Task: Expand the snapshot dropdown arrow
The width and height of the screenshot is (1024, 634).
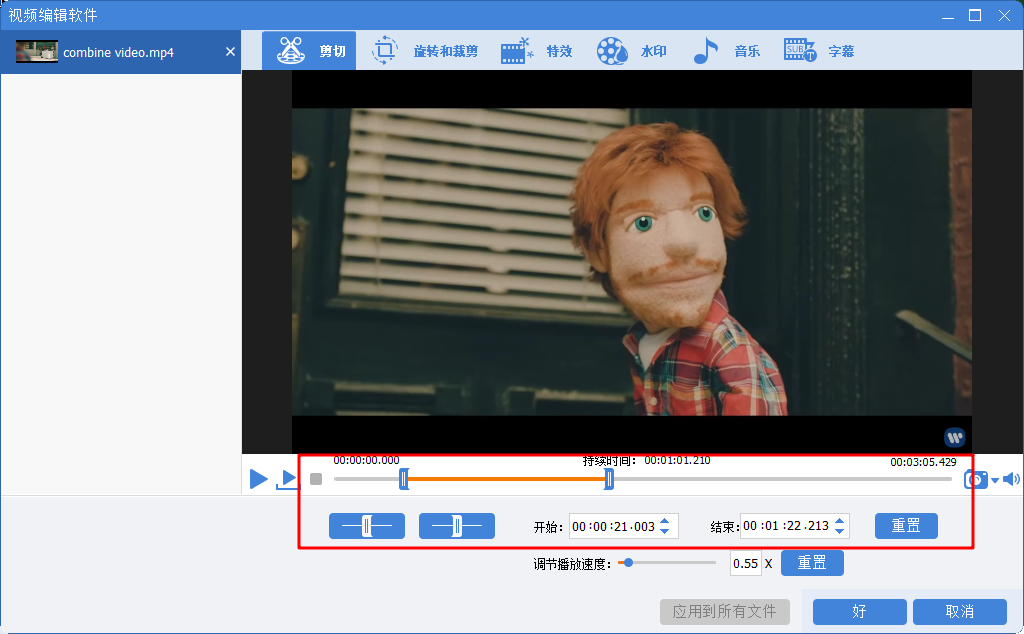Action: (x=994, y=481)
